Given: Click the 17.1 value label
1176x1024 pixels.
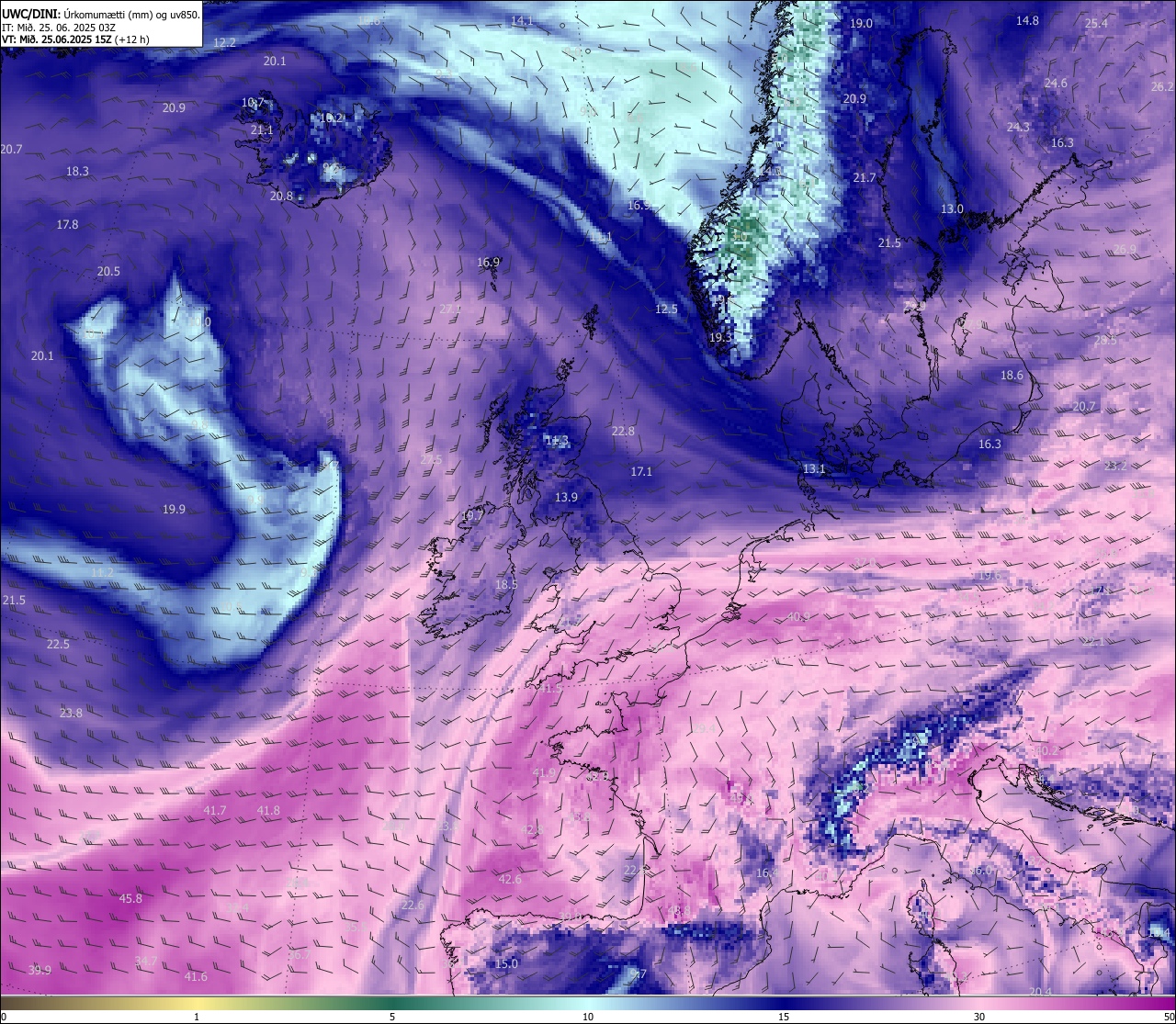Looking at the screenshot, I should point(641,471).
